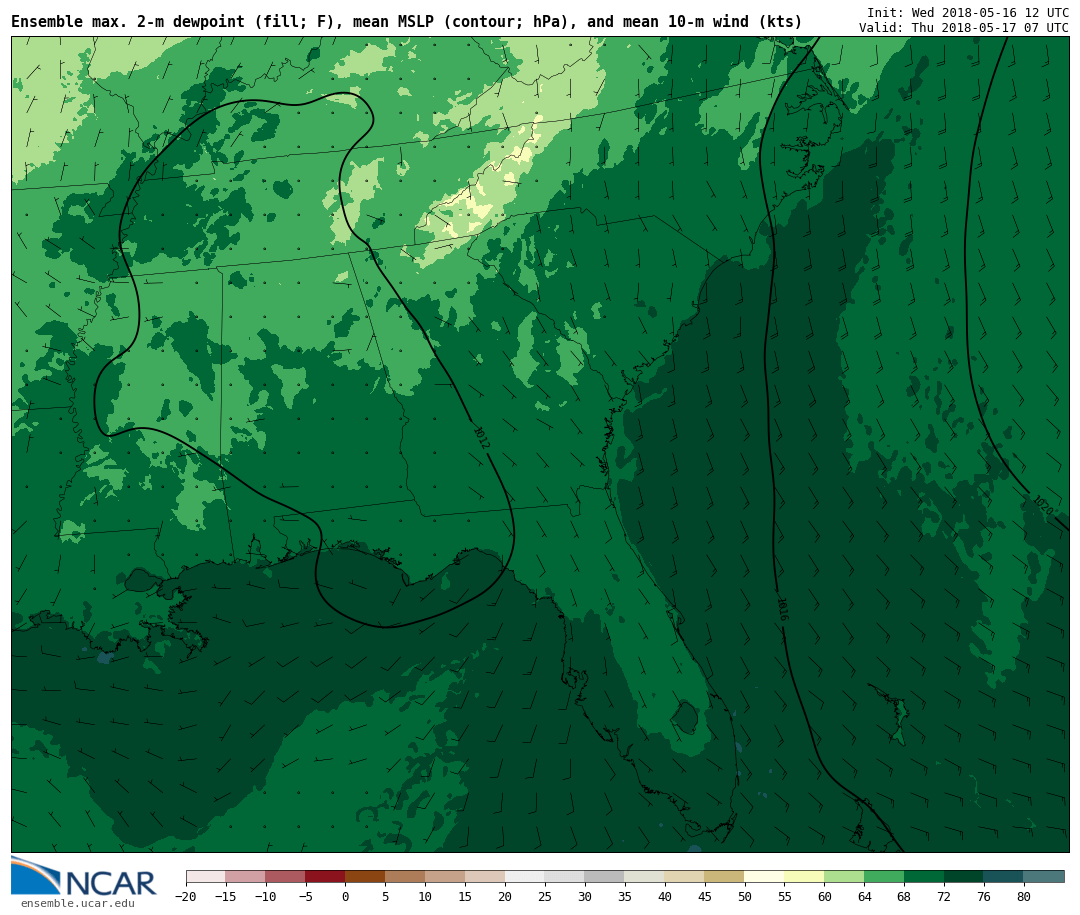This screenshot has width=1080, height=915.
Task: Select the above-80 gray-teal swatch
Action: [x=1044, y=876]
